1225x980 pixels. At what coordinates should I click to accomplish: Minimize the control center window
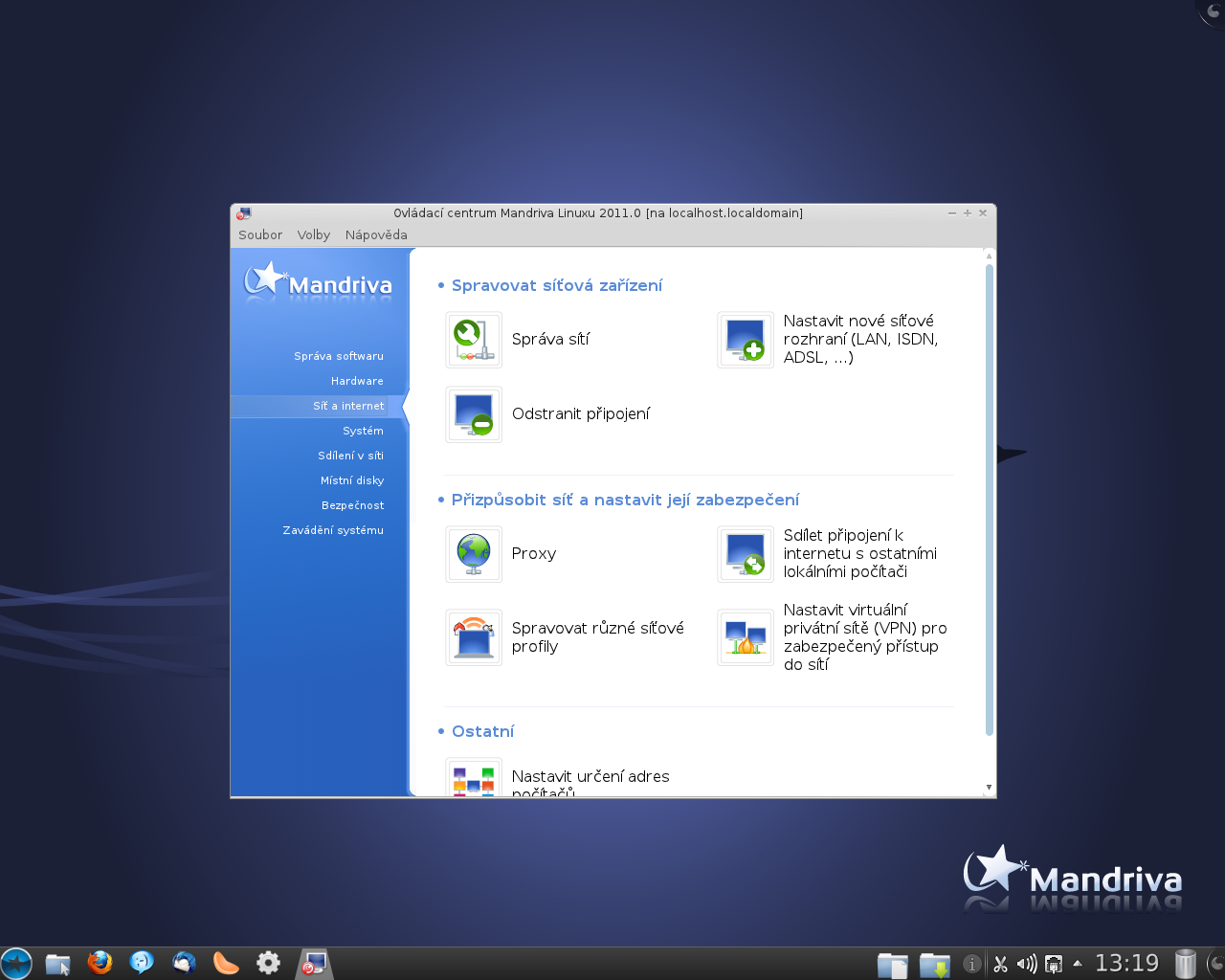(x=952, y=213)
